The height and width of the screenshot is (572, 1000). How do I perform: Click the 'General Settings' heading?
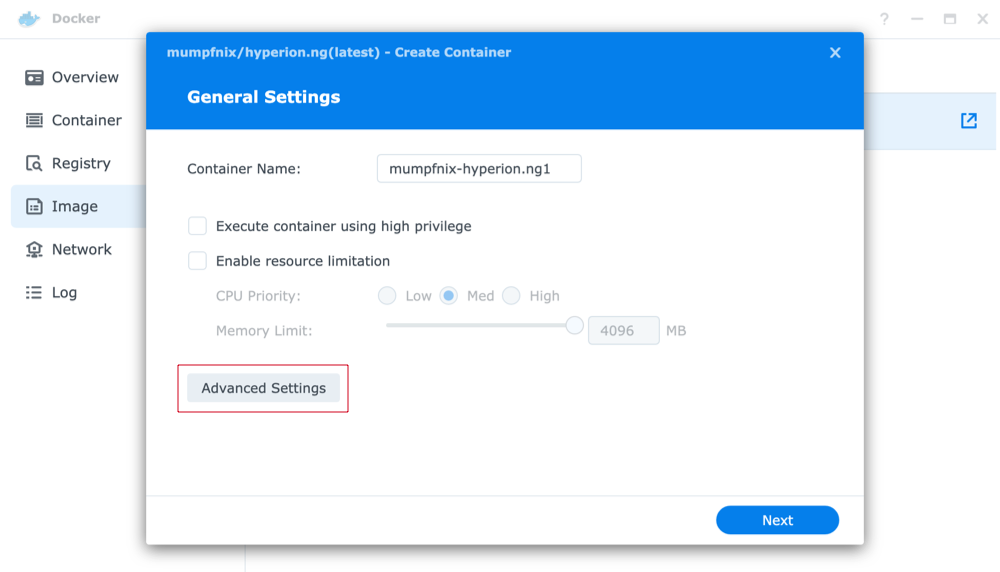[x=263, y=97]
